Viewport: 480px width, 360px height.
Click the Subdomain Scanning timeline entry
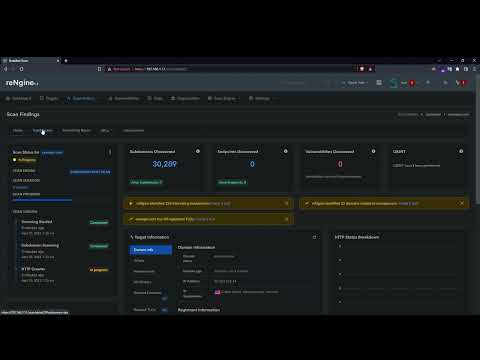(40, 245)
